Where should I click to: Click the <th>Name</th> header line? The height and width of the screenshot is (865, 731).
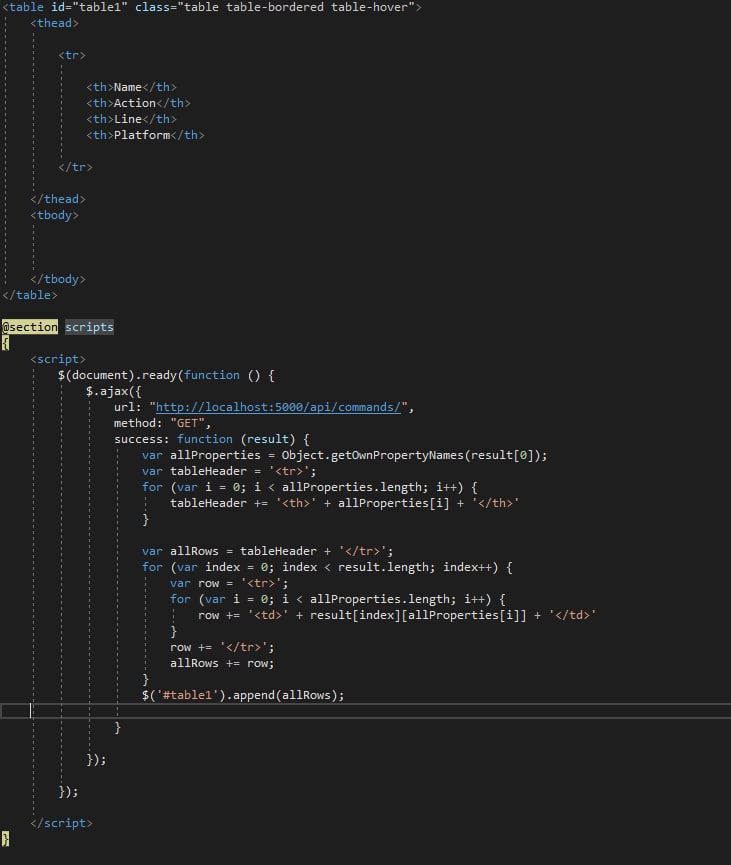click(131, 87)
